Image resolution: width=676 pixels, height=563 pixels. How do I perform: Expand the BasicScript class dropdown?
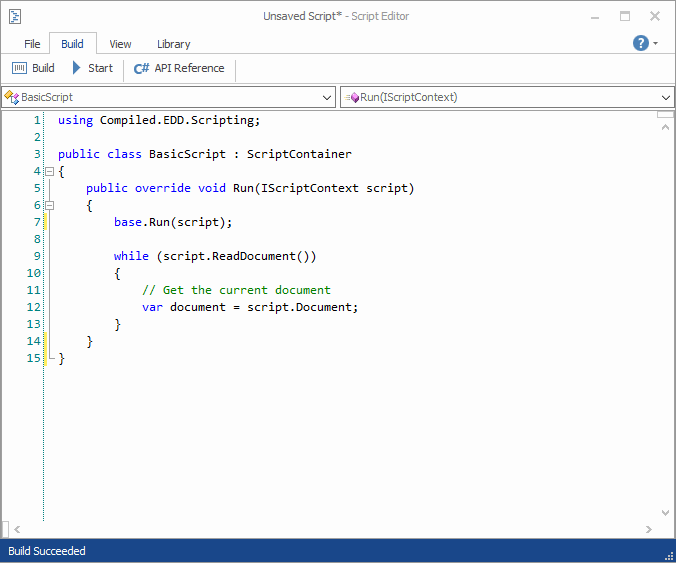(328, 97)
